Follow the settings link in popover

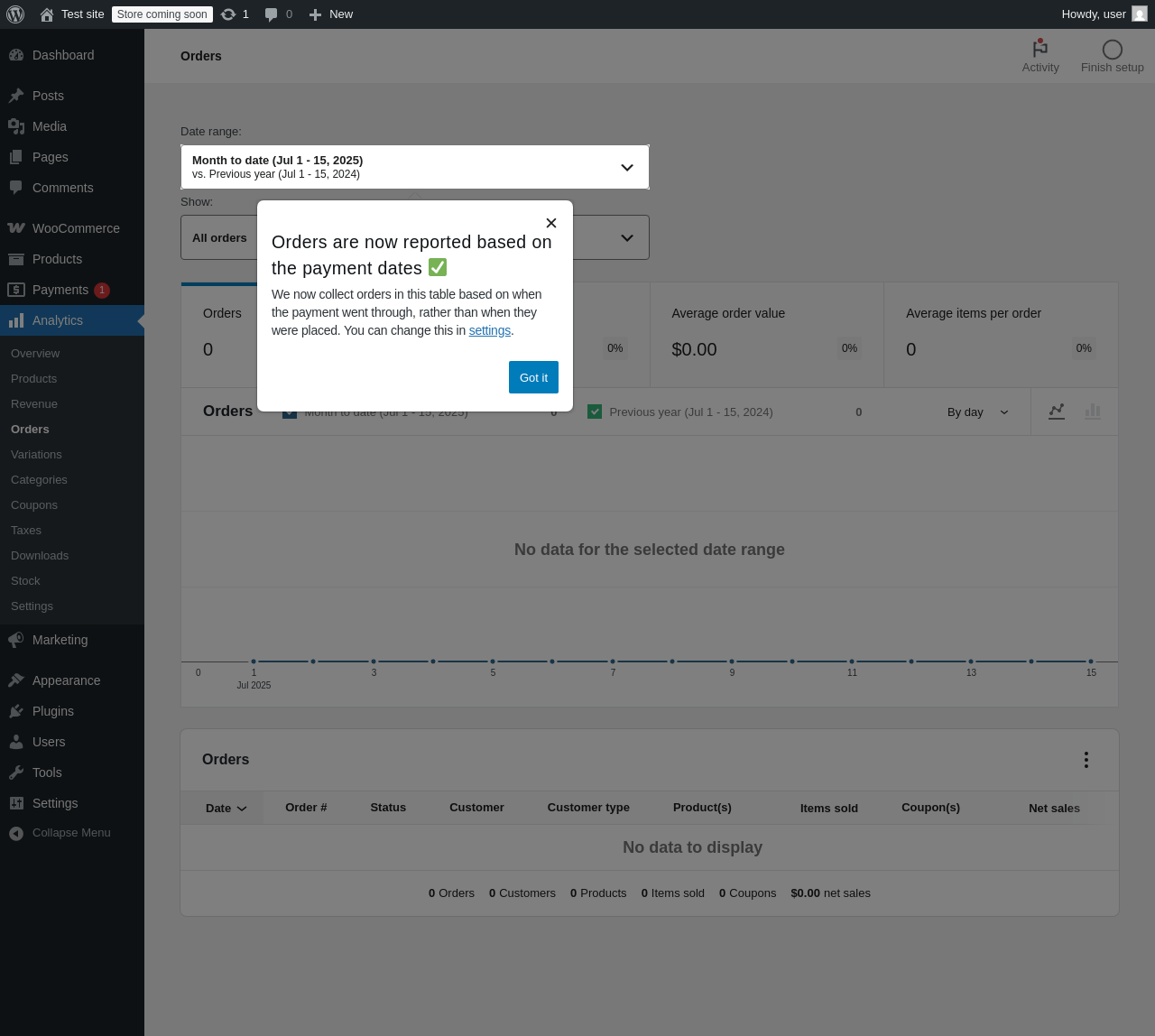point(490,330)
